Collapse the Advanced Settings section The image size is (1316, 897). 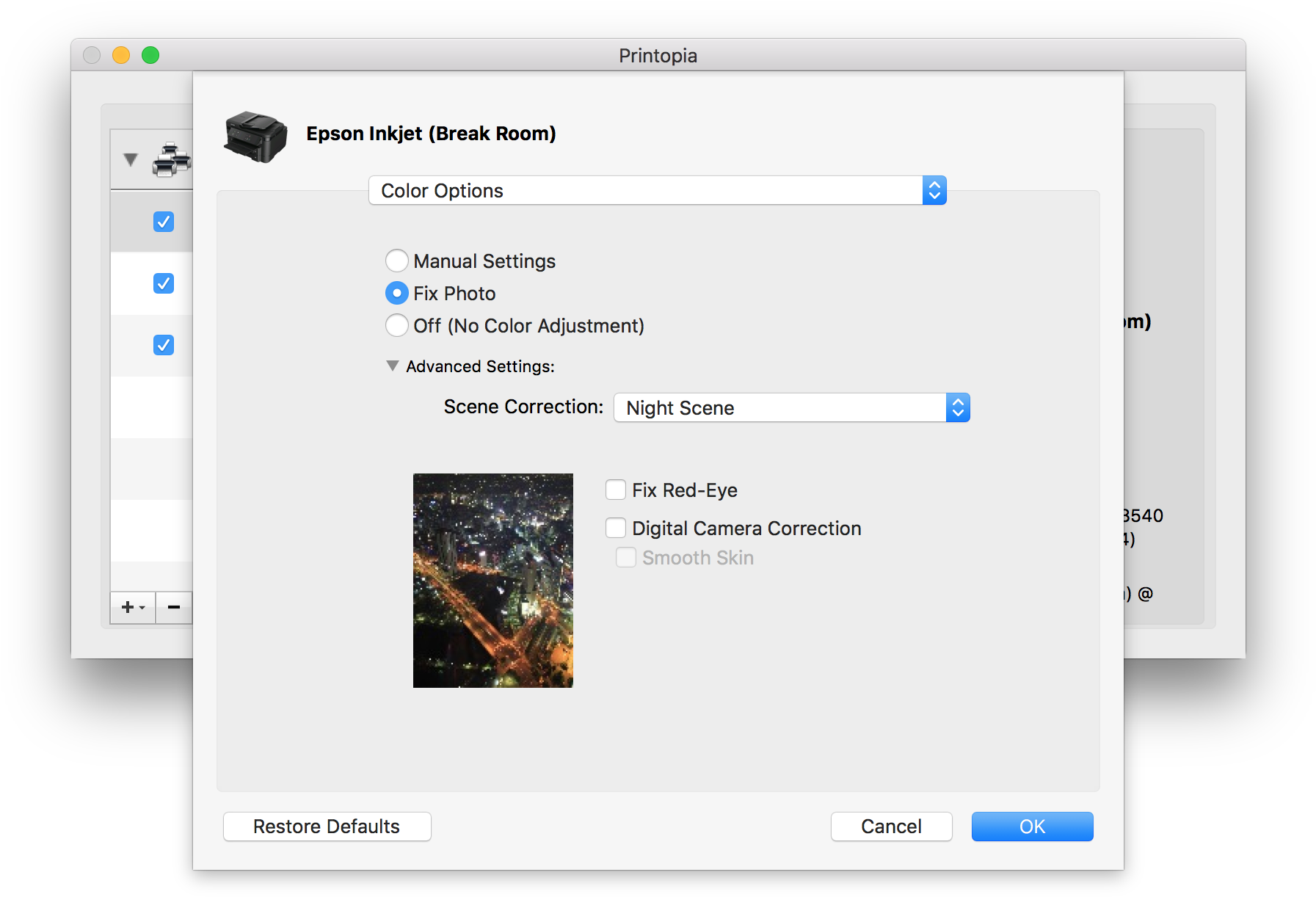click(x=393, y=366)
